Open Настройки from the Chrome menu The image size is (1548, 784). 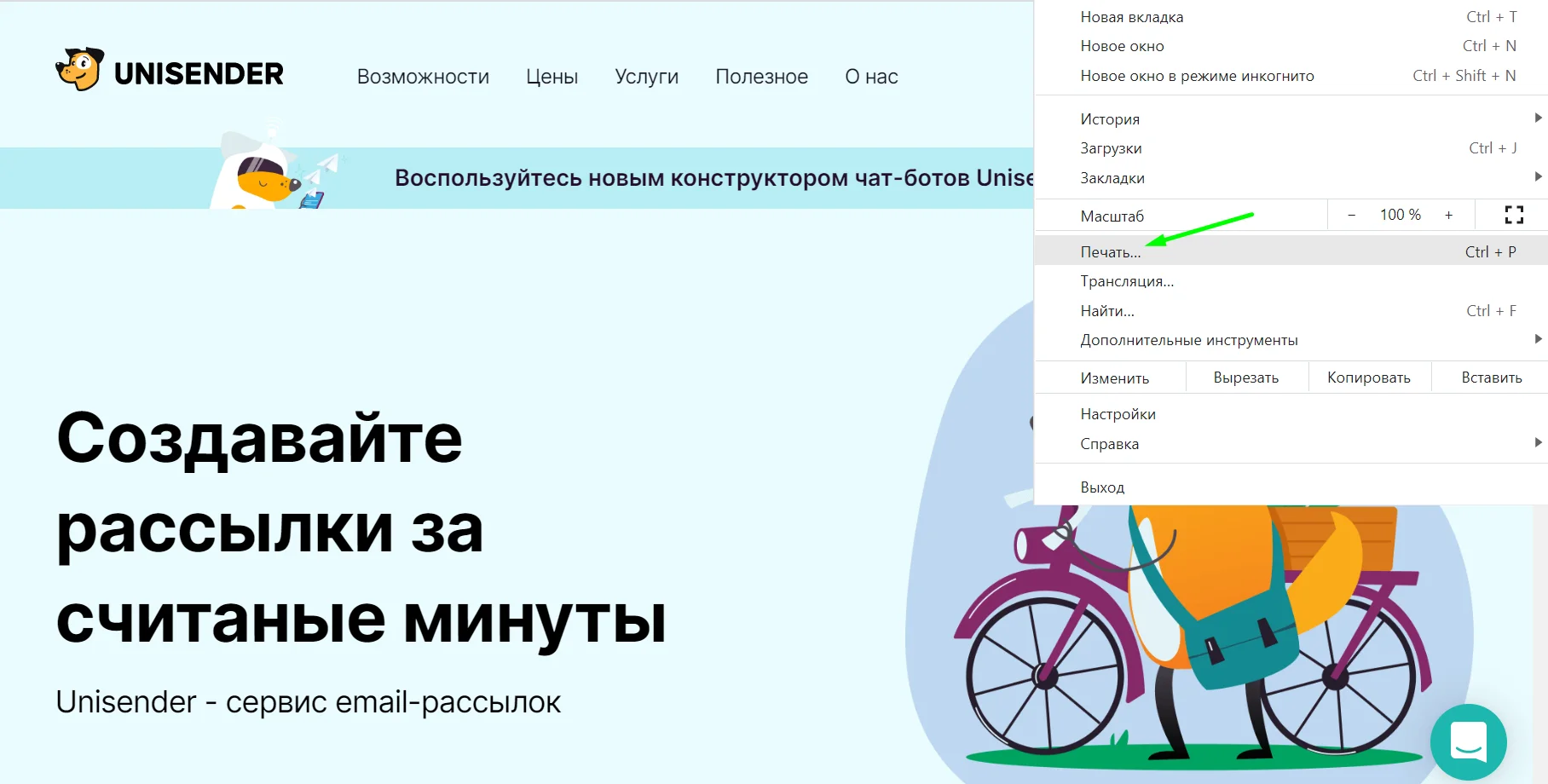click(x=1291, y=414)
